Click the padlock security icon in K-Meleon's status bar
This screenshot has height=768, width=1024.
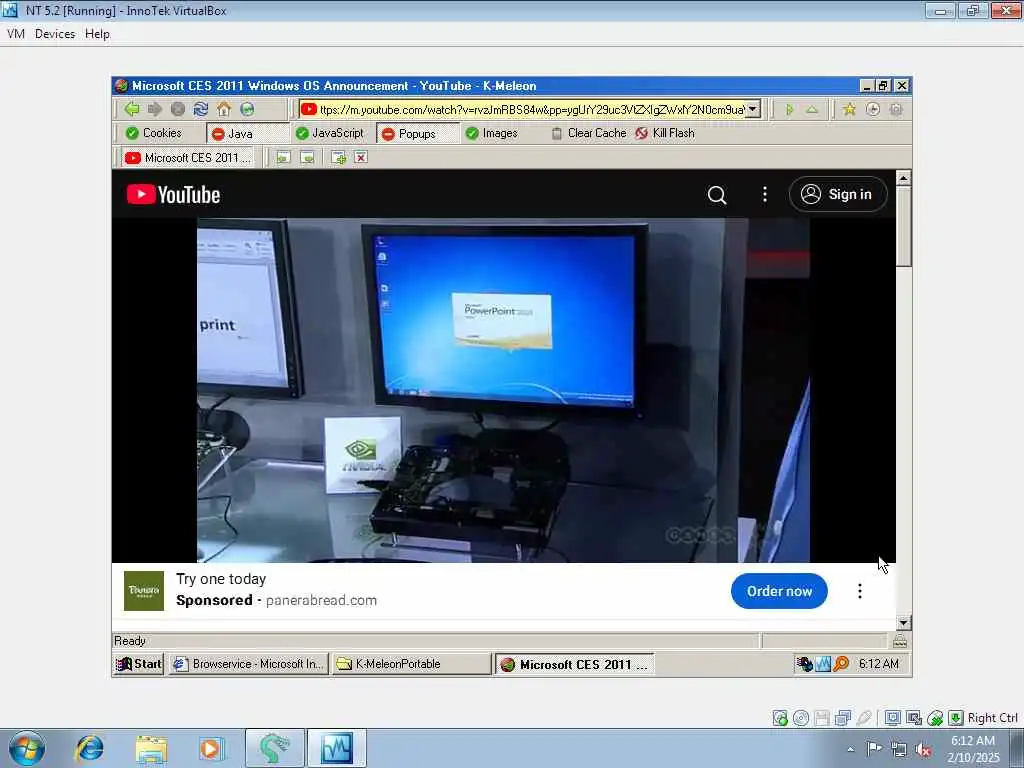(x=900, y=641)
